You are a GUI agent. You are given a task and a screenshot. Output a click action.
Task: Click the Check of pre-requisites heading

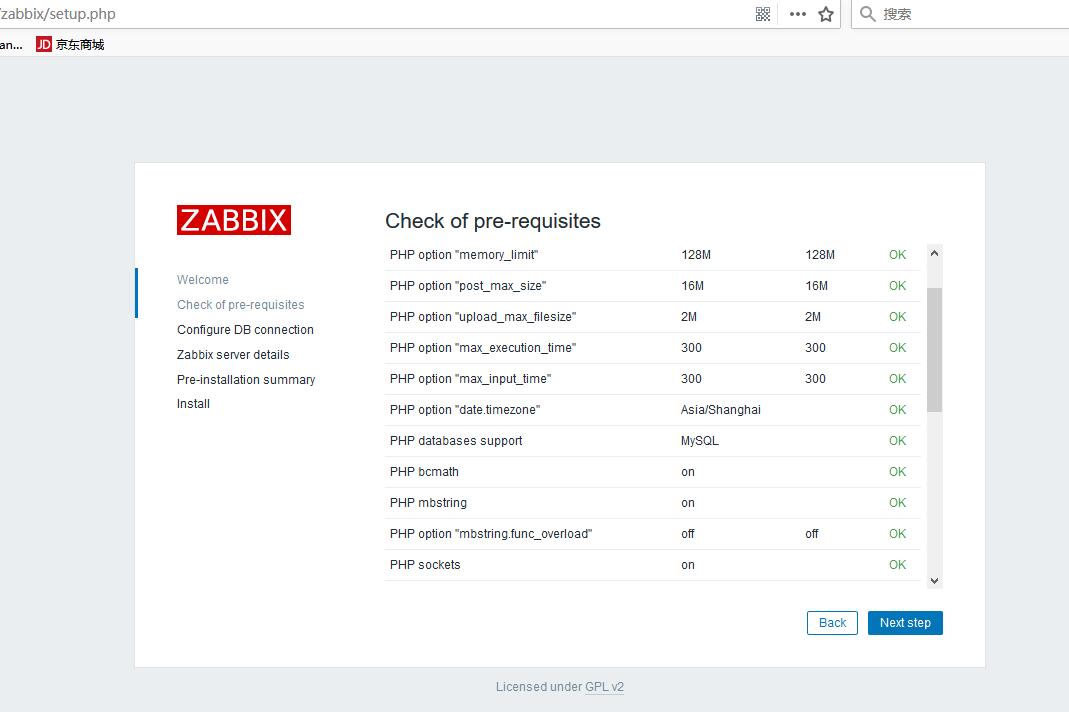click(x=493, y=221)
